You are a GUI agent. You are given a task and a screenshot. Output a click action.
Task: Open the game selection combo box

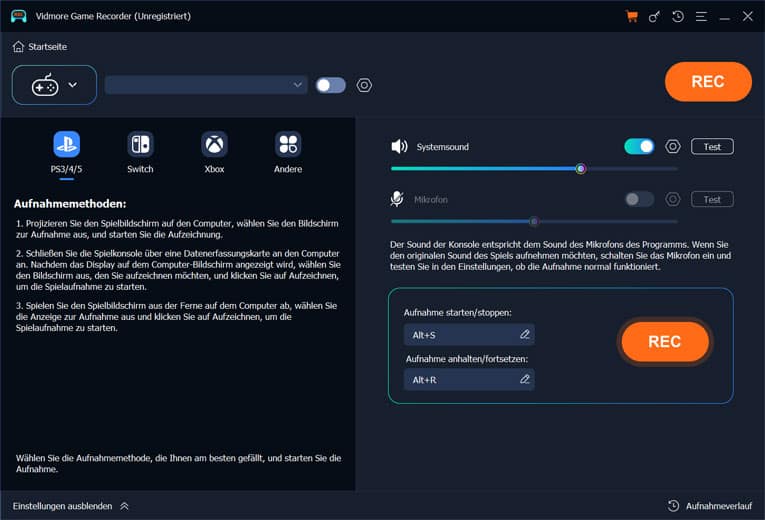click(205, 85)
